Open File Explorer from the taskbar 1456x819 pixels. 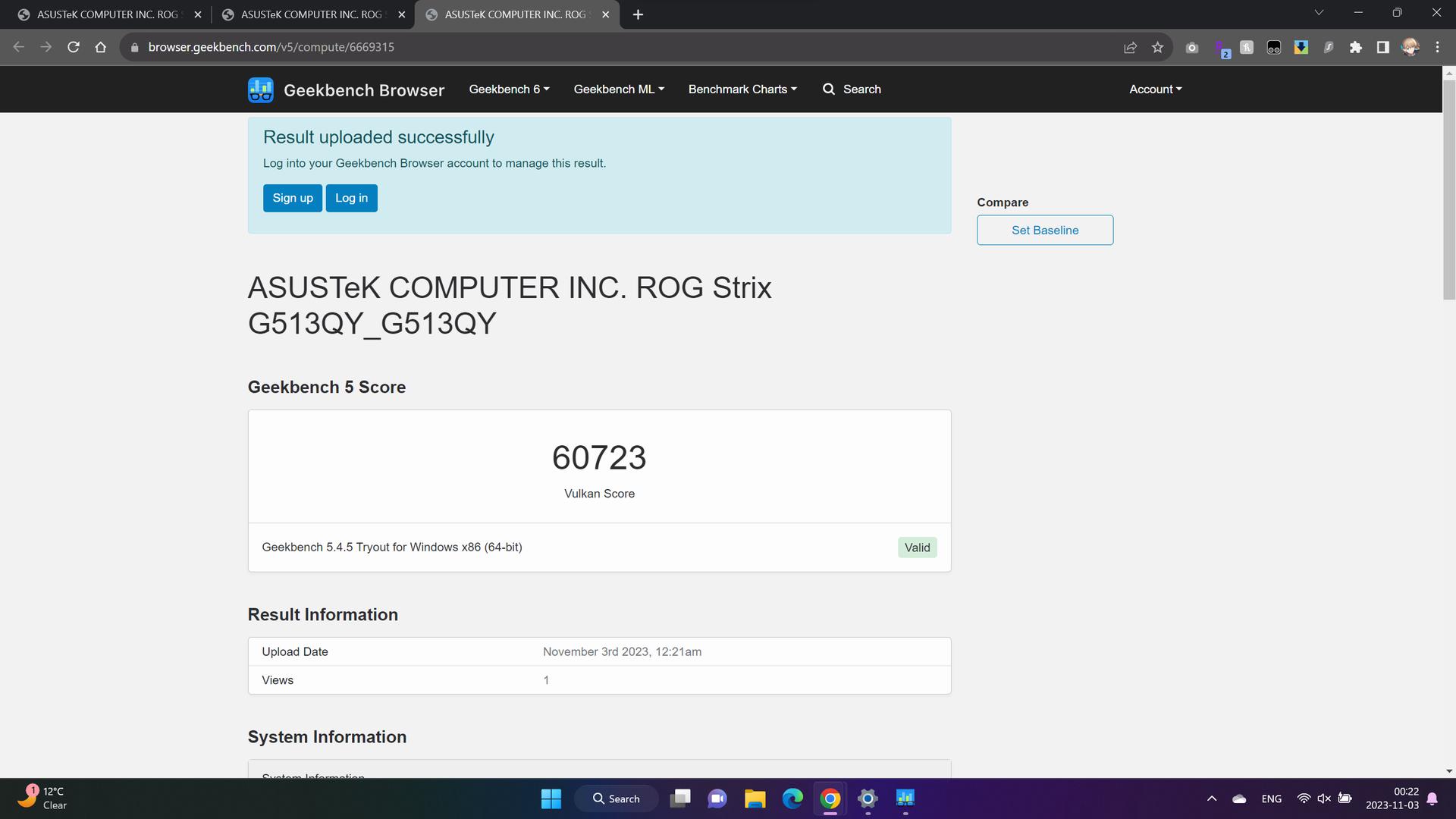tap(755, 799)
